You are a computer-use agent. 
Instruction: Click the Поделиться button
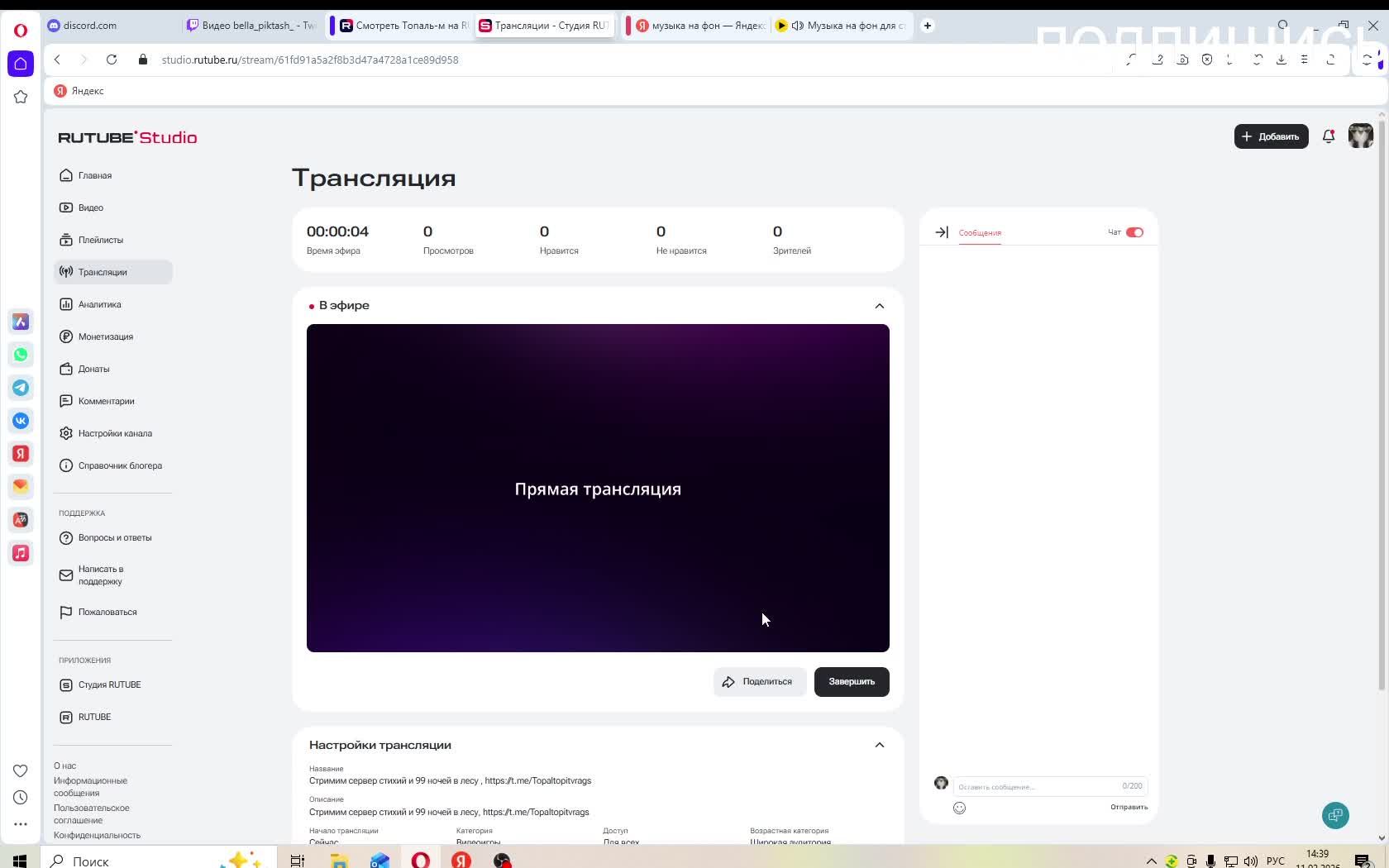(759, 682)
